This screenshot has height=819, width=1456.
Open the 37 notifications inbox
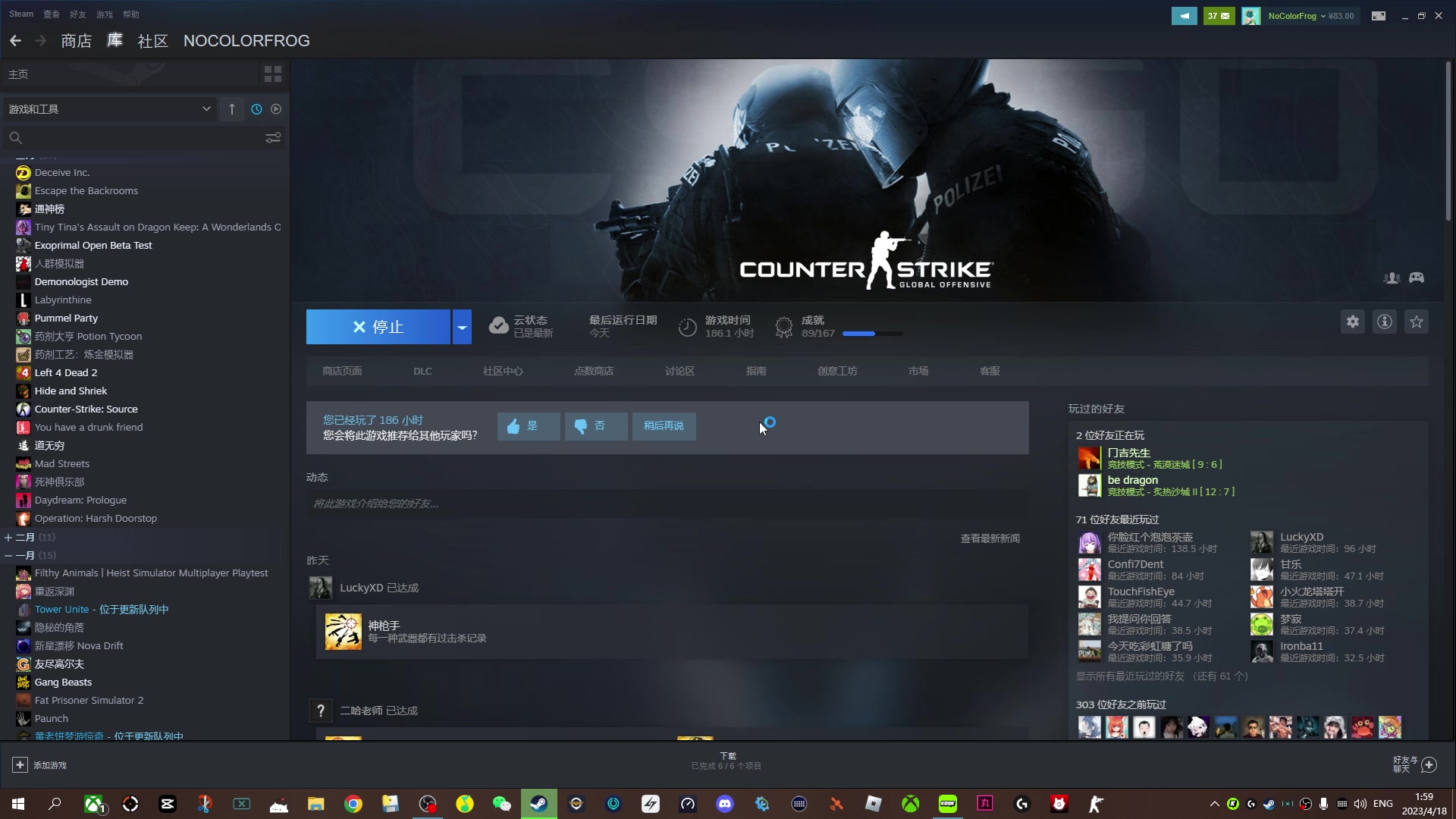point(1219,16)
